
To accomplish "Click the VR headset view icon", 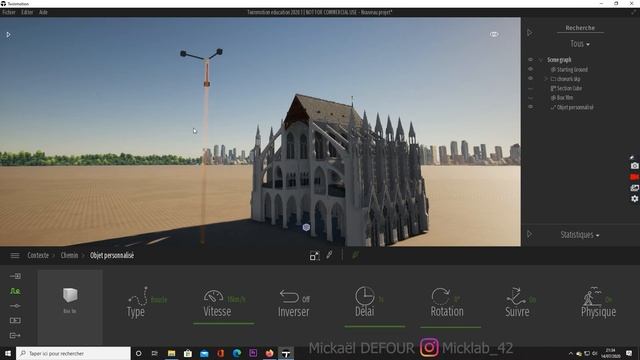I will 494,34.
